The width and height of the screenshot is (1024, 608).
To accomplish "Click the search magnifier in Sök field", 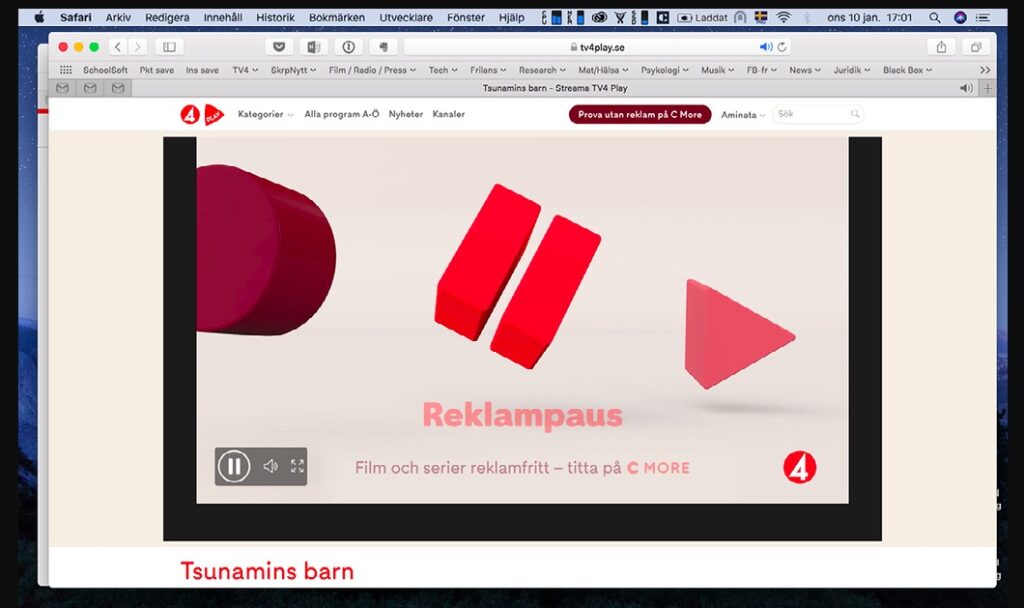I will [x=854, y=114].
